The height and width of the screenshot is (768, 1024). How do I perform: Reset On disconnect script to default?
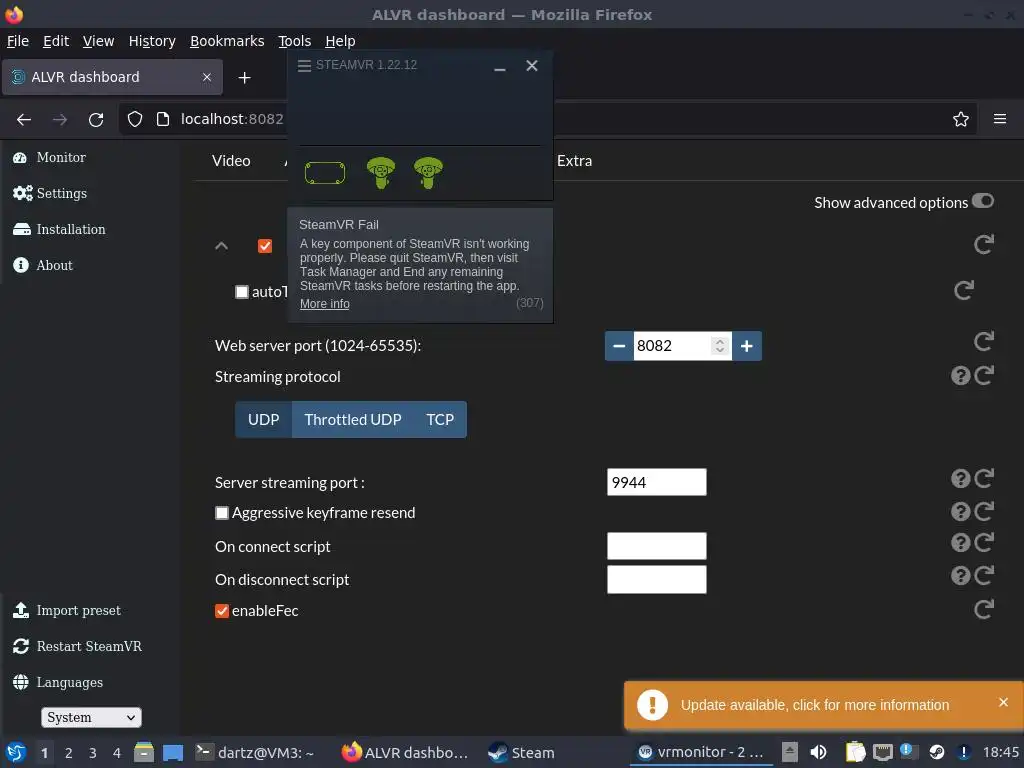click(984, 575)
